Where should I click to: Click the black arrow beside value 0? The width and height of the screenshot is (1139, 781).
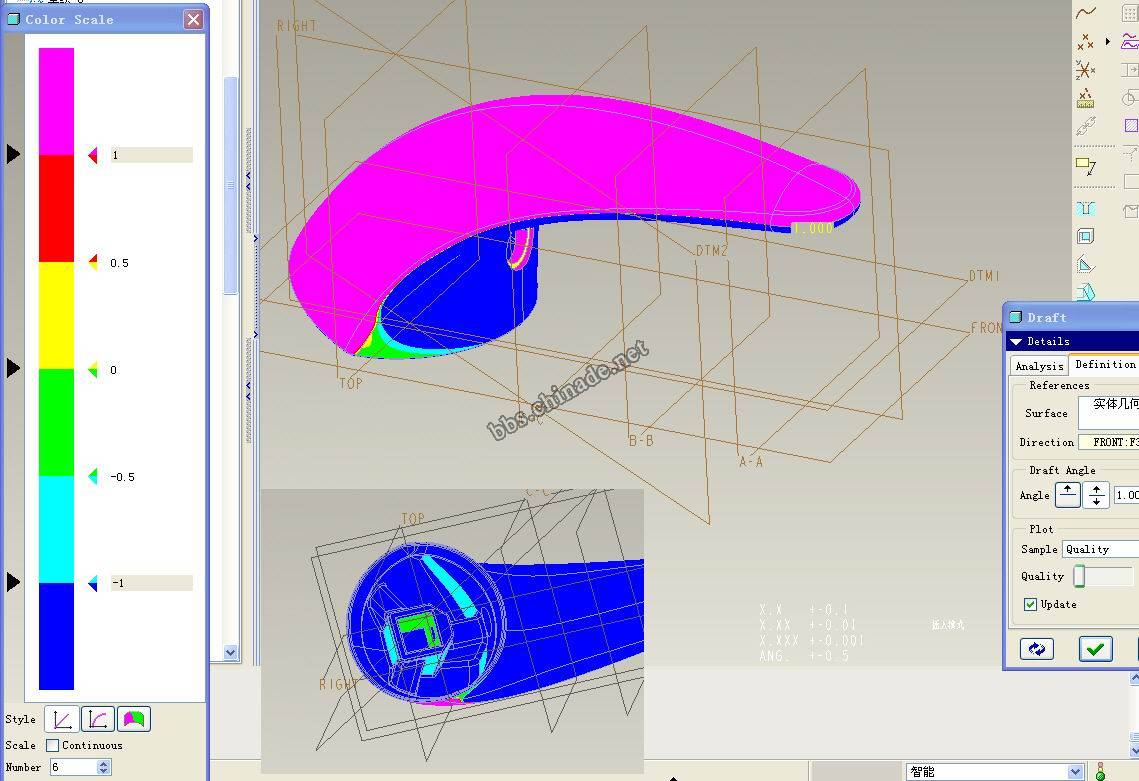pos(13,368)
